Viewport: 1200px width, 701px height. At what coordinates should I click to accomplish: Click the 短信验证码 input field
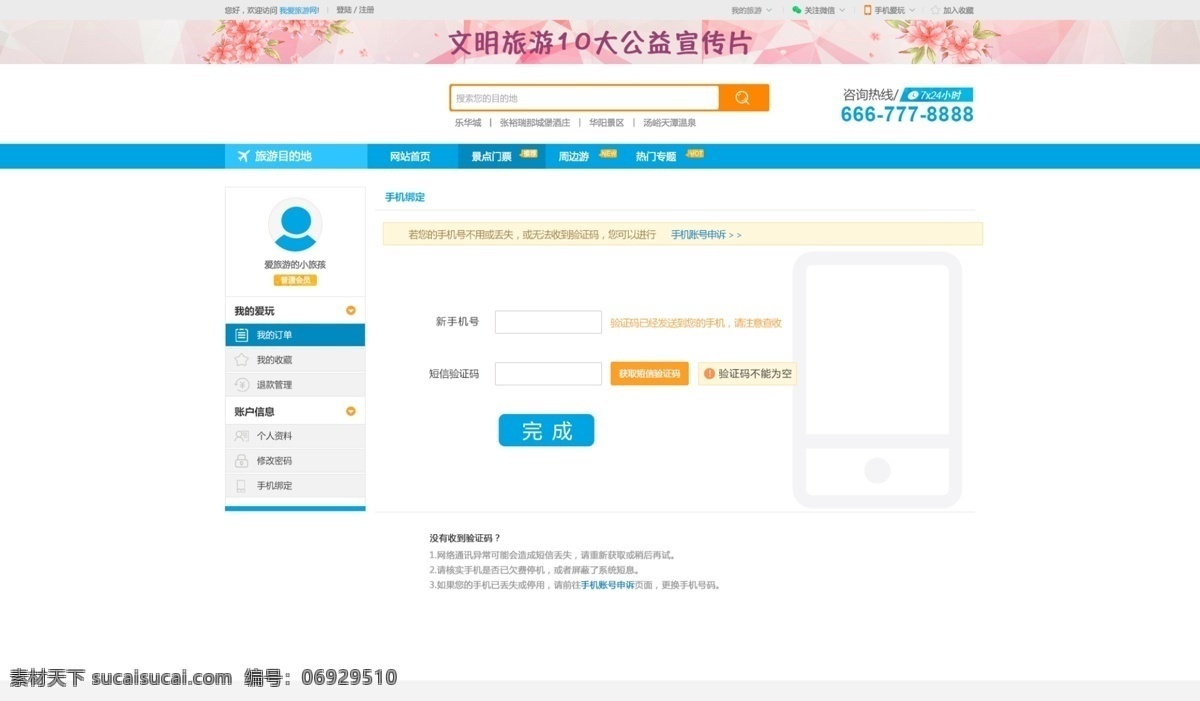(x=548, y=374)
